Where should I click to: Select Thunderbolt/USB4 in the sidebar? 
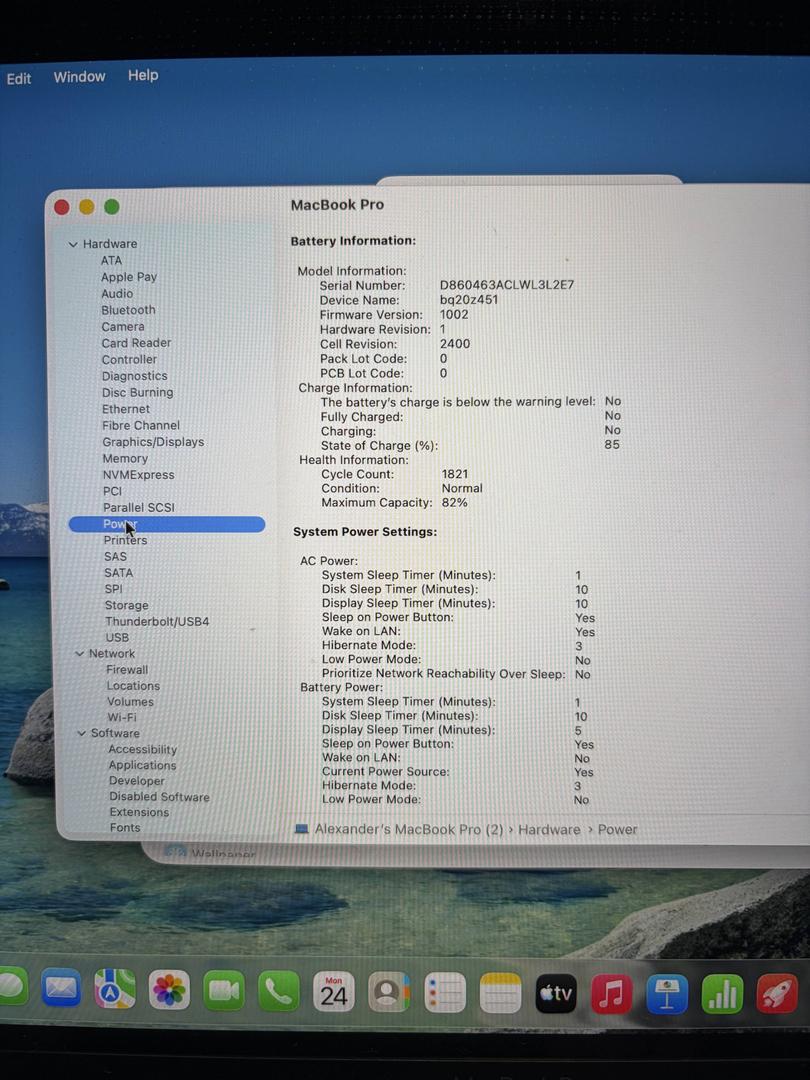(x=157, y=622)
